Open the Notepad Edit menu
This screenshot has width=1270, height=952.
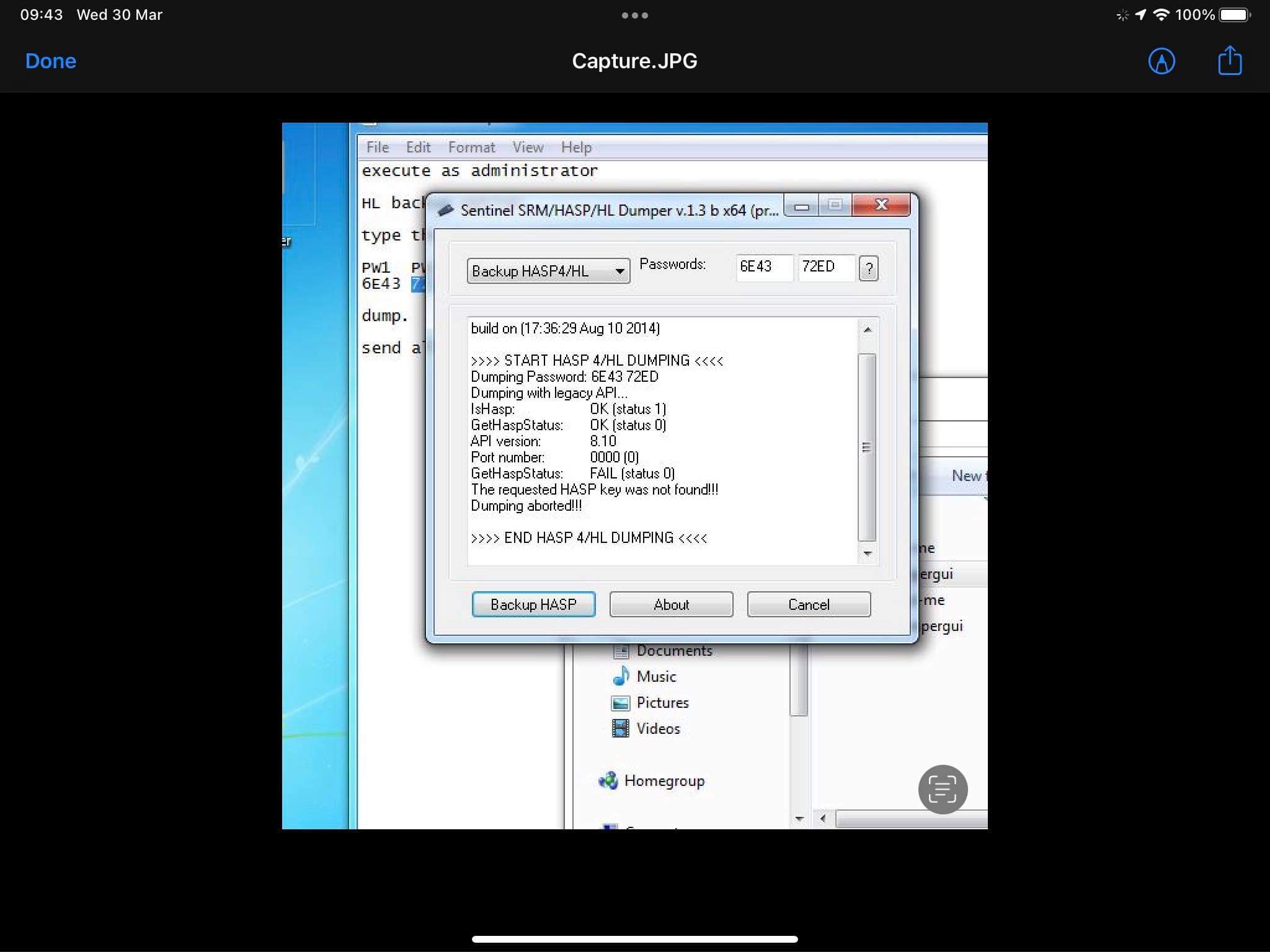tap(418, 148)
